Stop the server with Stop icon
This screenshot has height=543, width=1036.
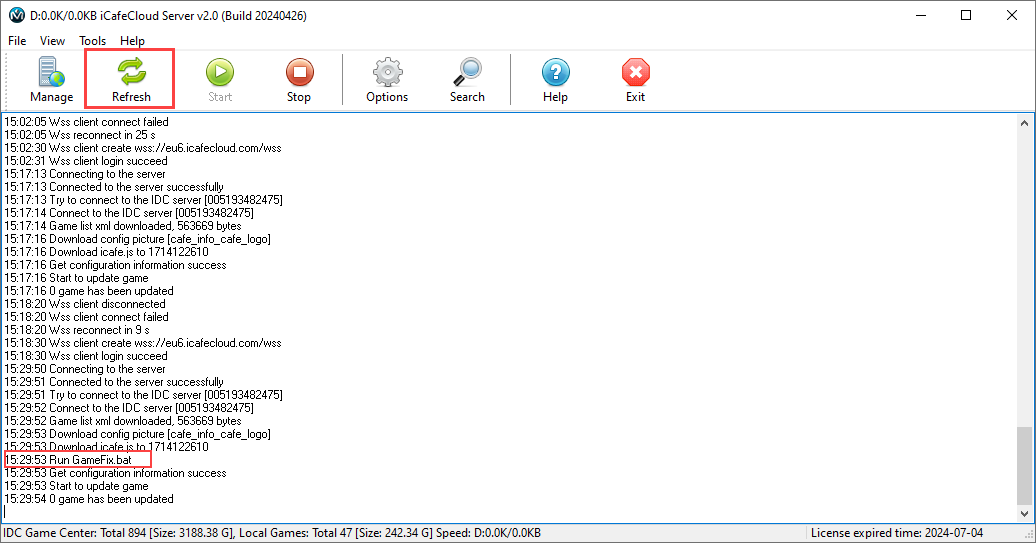pyautogui.click(x=299, y=72)
